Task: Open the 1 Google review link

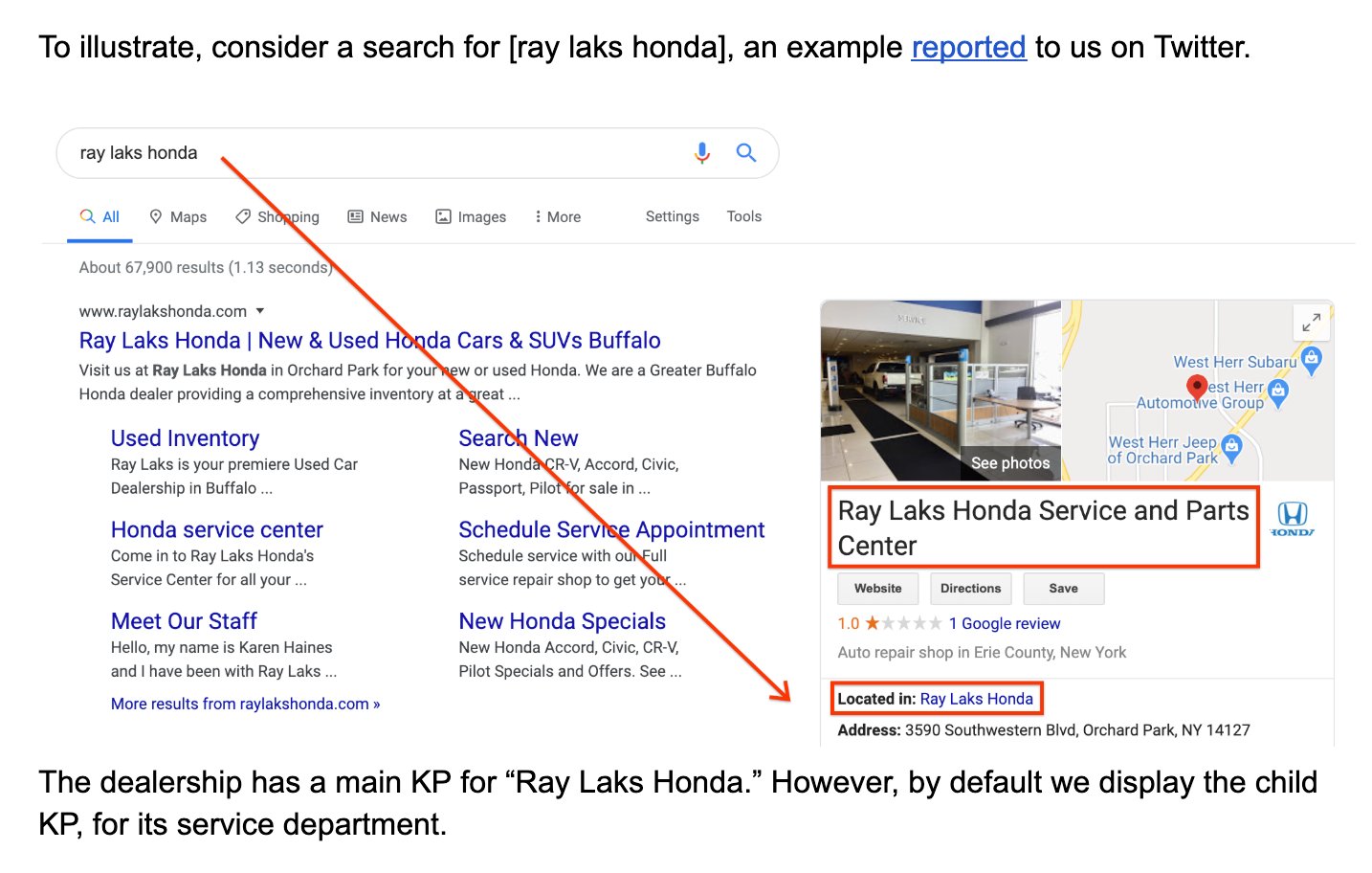Action: 1005,623
